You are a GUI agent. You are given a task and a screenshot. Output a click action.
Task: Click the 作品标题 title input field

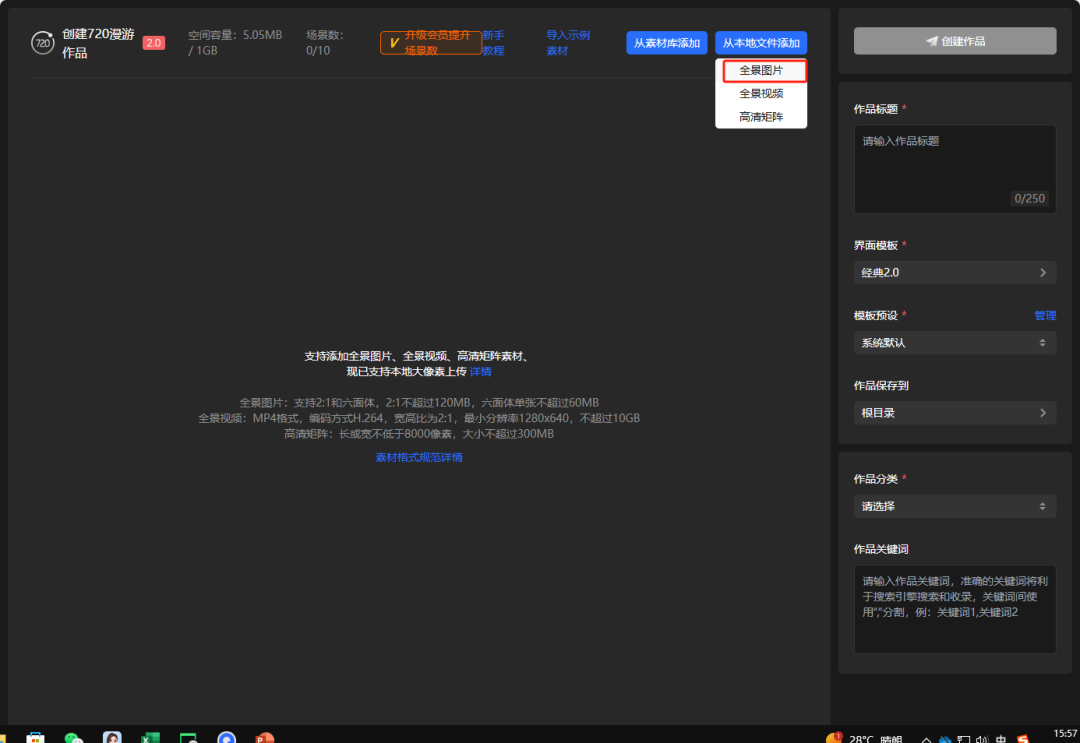954,170
